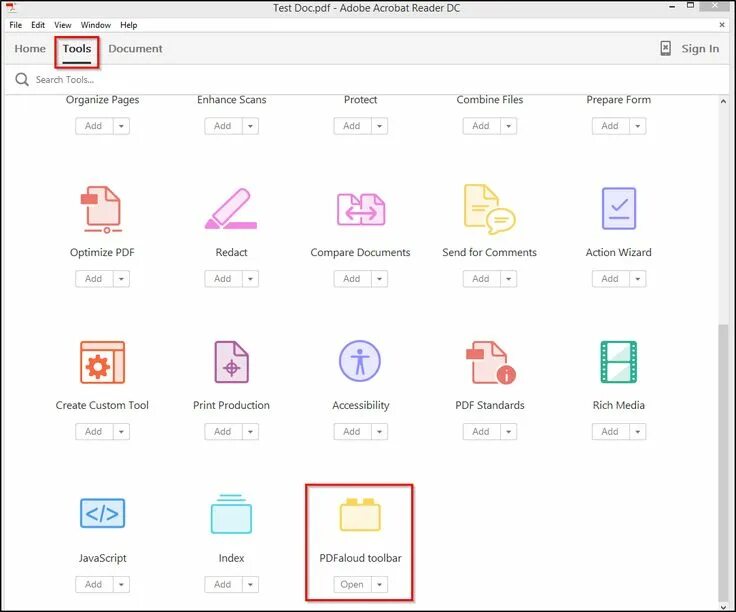Expand the Organize Pages Add dropdown arrow

click(x=121, y=126)
